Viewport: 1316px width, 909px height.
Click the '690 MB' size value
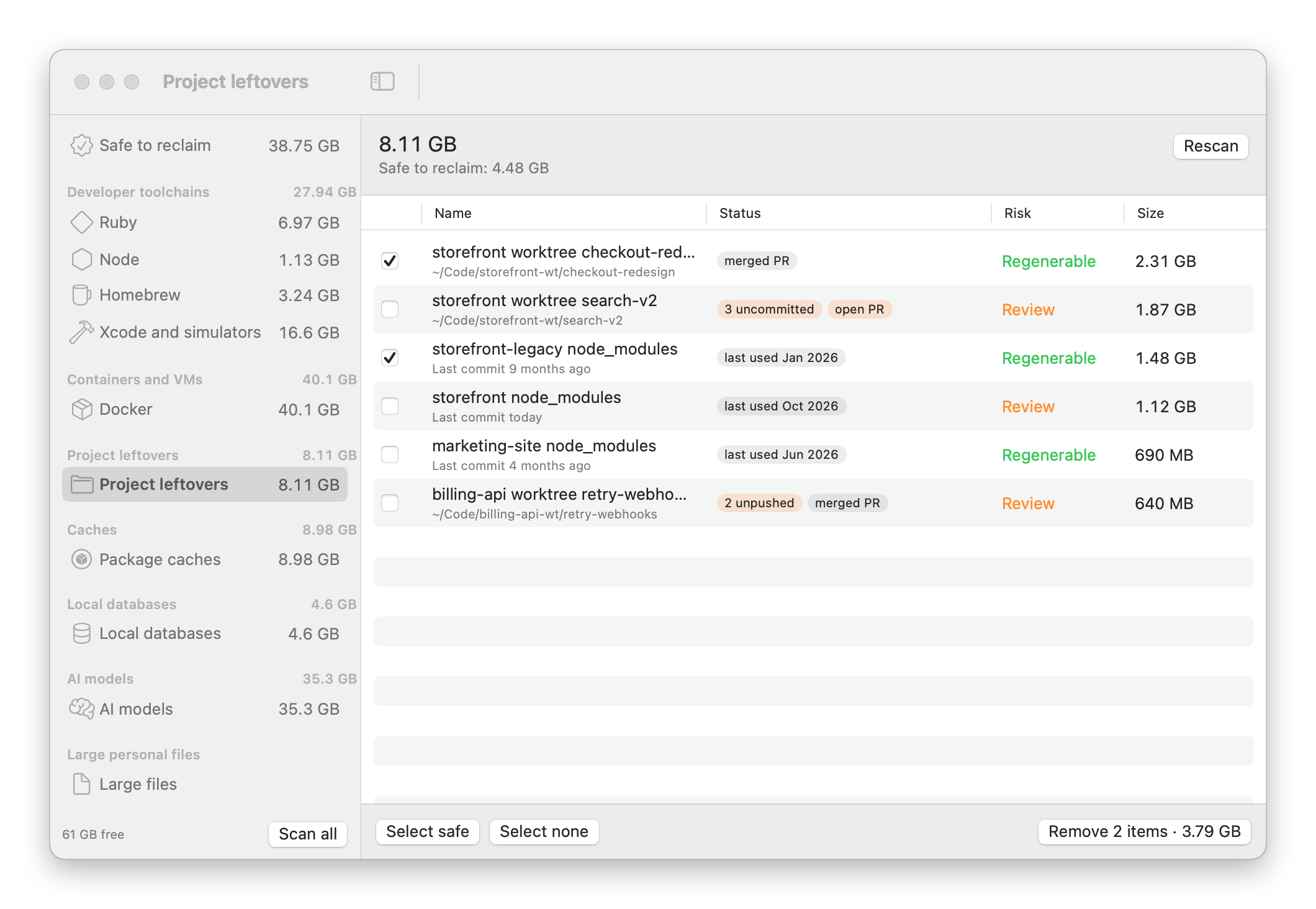[x=1164, y=455]
